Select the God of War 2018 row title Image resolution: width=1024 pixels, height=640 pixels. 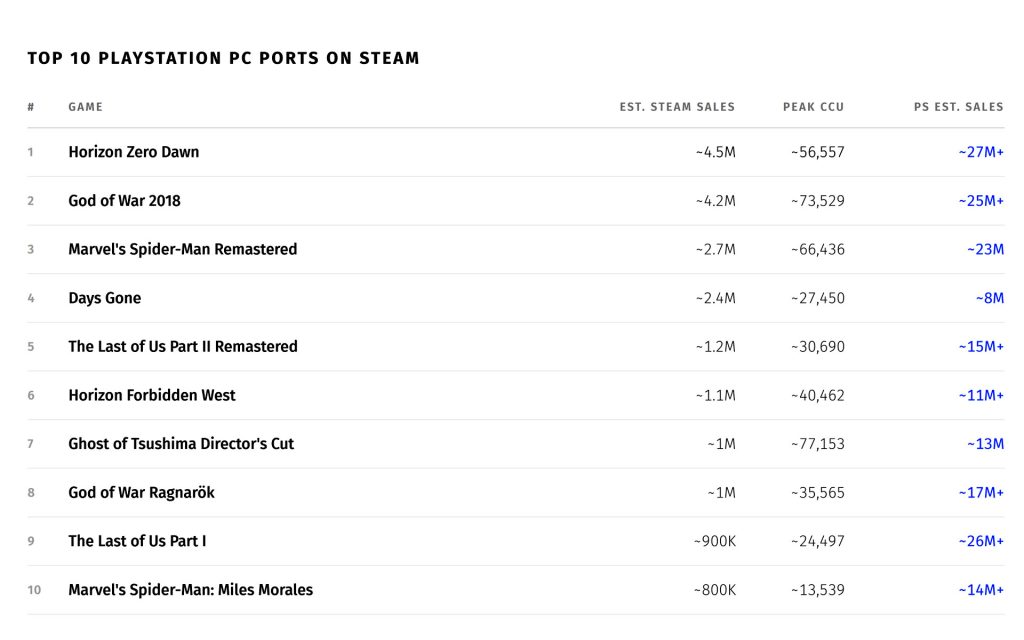coord(124,201)
